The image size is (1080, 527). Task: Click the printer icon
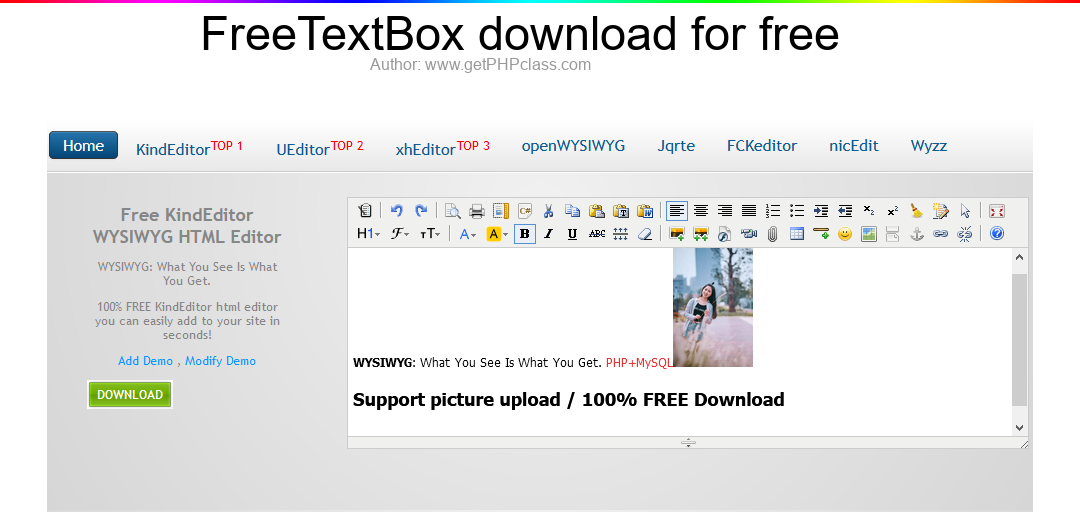click(477, 211)
